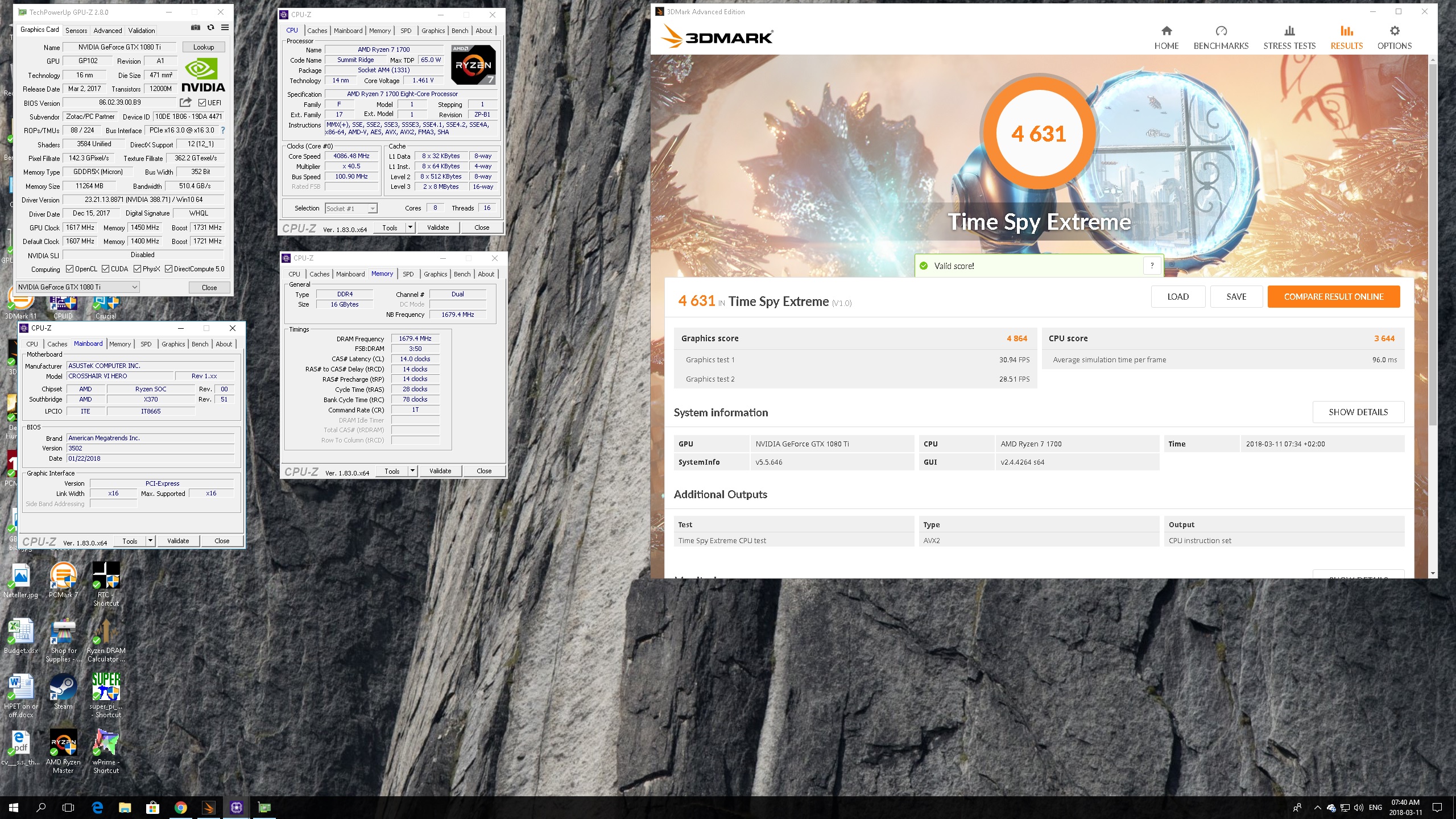Click the 3DMark vertical scrollbar
Screen dimensions: 1456x819
(1433, 245)
